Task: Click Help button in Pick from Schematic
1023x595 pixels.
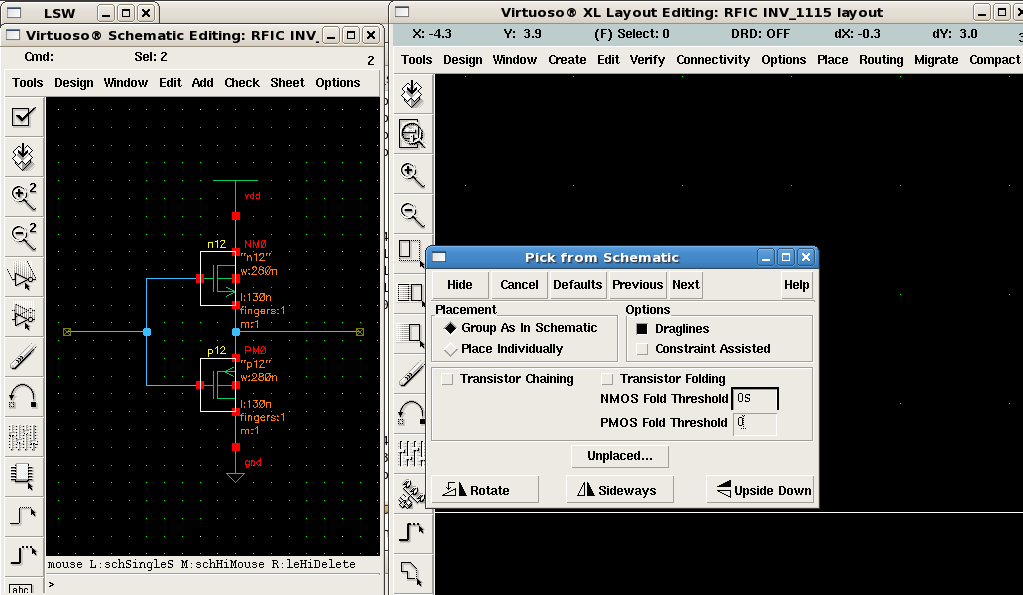Action: coord(797,285)
